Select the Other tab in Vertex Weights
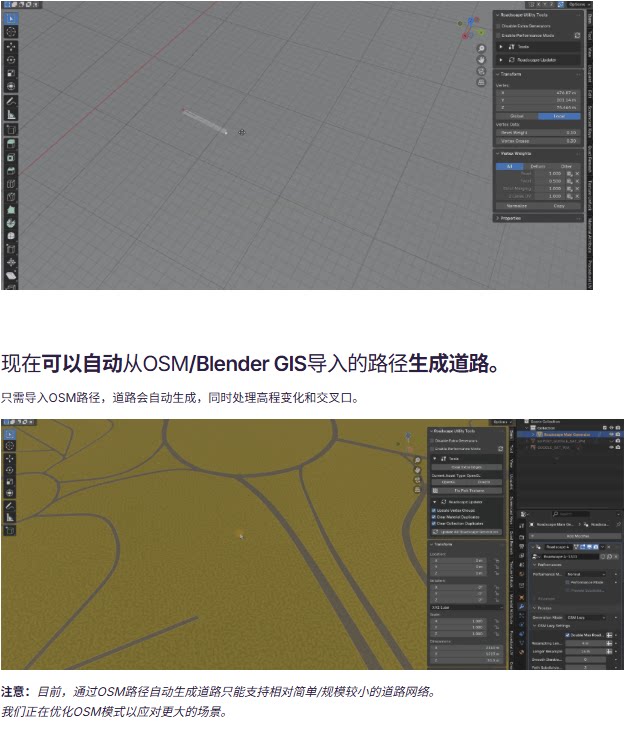 pyautogui.click(x=566, y=166)
